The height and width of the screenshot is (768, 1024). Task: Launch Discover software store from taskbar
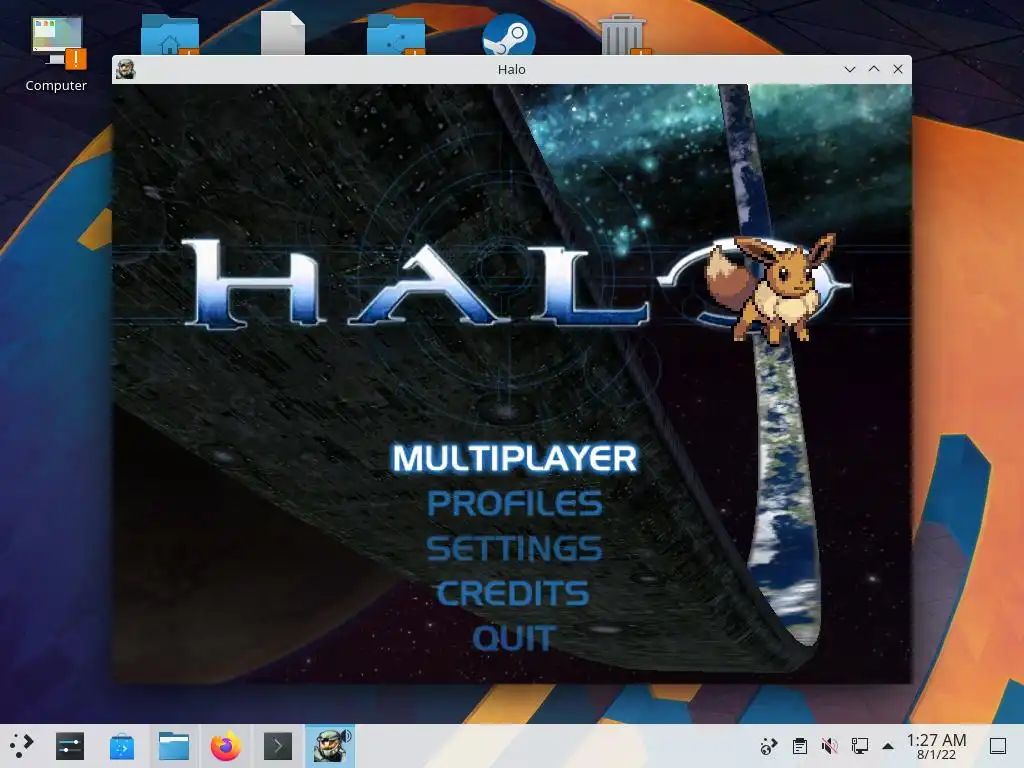click(x=122, y=746)
